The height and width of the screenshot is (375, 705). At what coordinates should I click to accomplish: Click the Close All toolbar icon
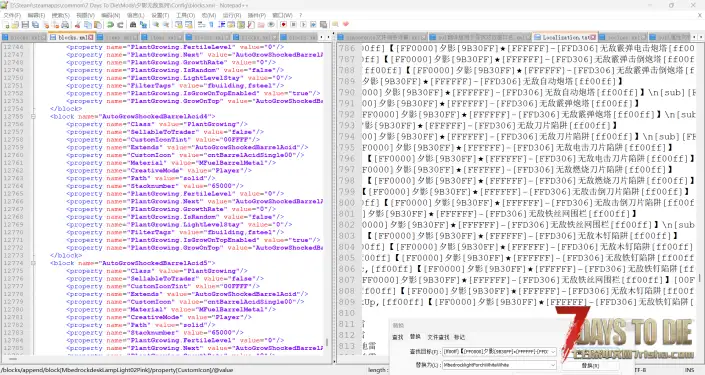coord(55,25)
